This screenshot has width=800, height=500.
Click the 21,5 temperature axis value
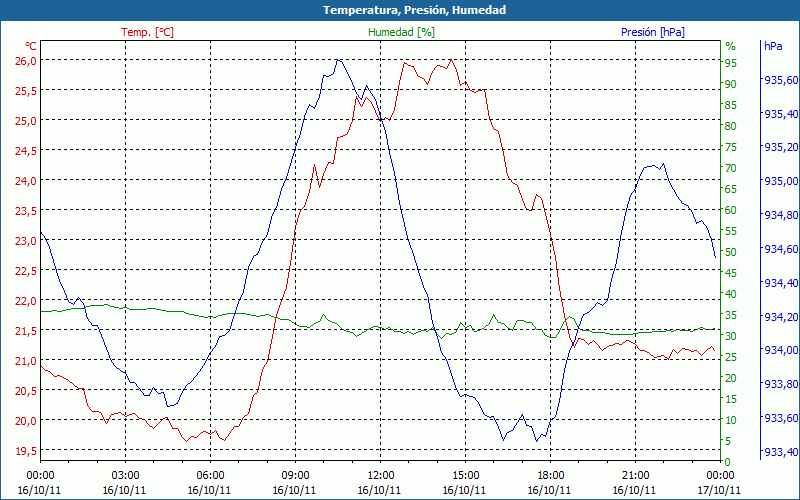point(26,331)
